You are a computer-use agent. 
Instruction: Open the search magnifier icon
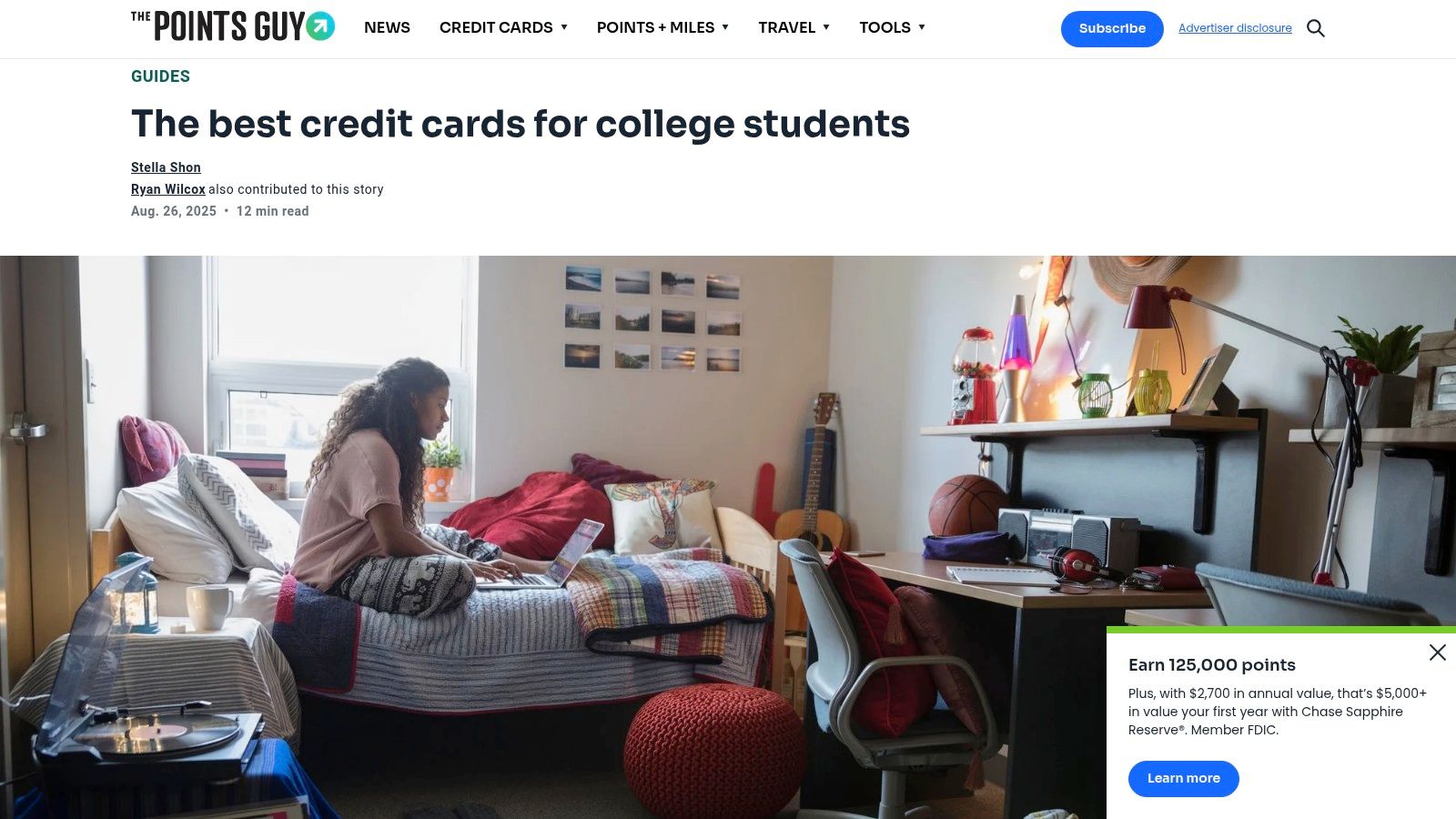[1316, 28]
